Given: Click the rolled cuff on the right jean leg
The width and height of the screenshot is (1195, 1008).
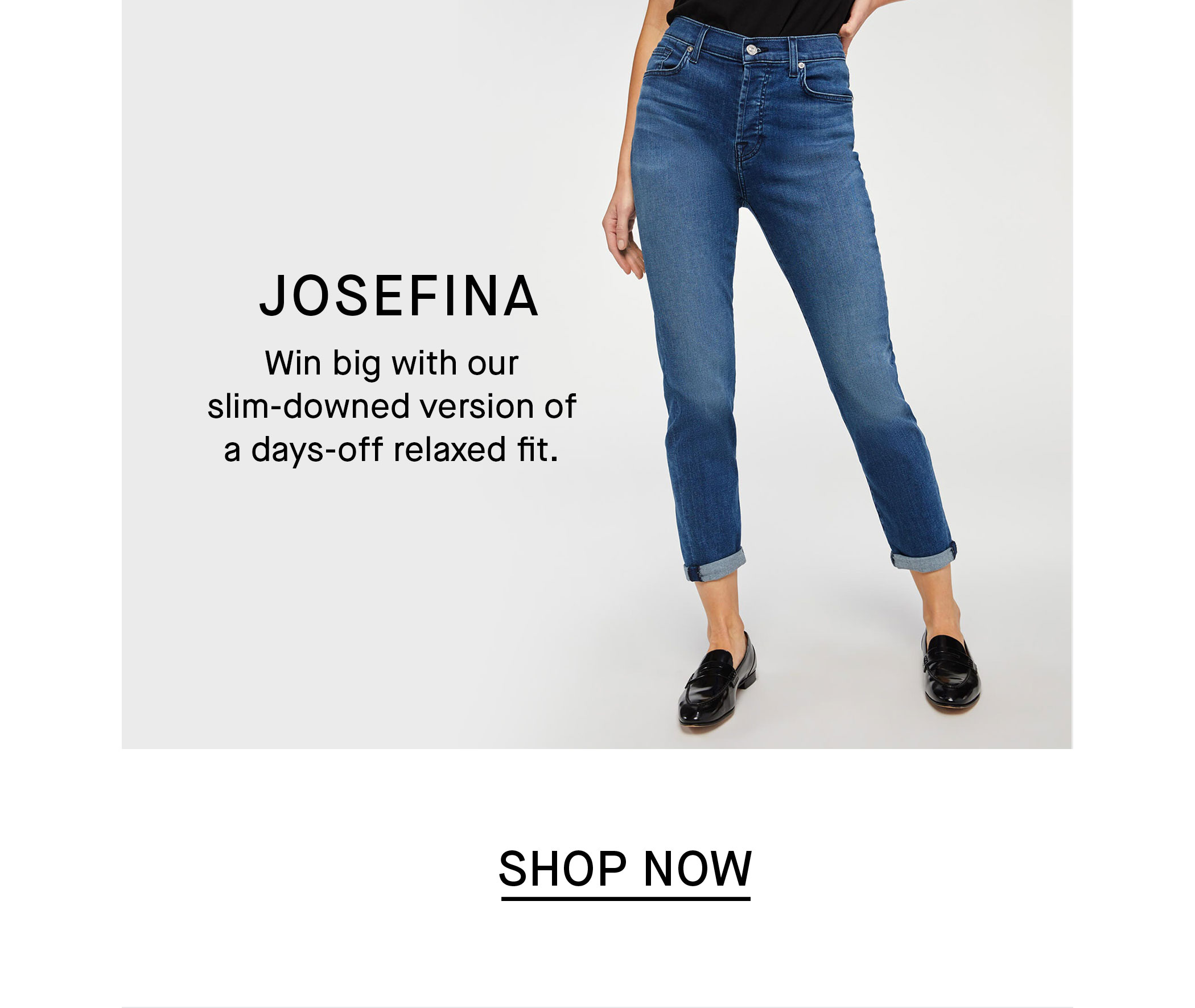Looking at the screenshot, I should (x=924, y=554).
